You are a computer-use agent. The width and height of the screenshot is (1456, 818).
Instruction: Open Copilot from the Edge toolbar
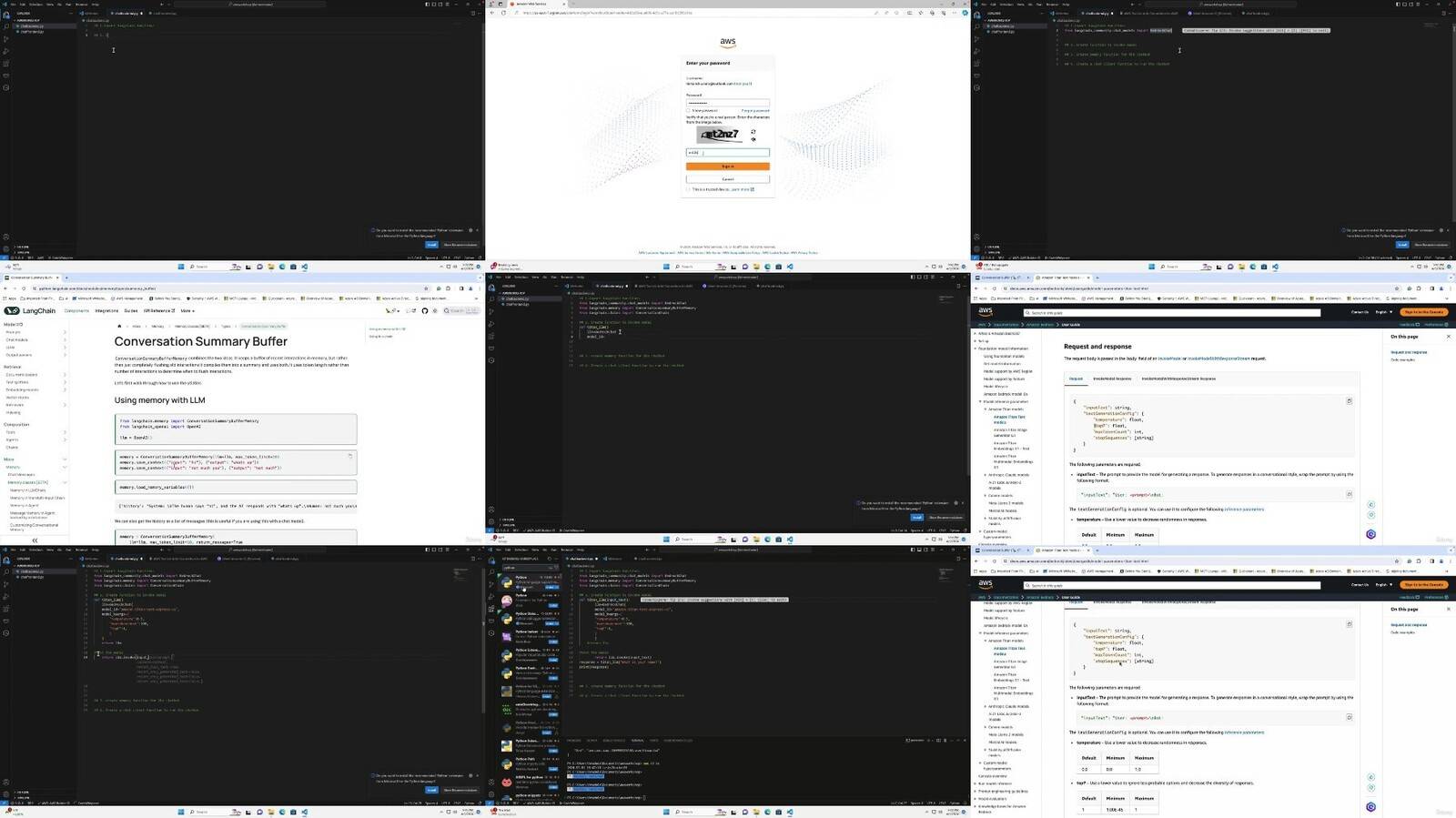(x=966, y=13)
